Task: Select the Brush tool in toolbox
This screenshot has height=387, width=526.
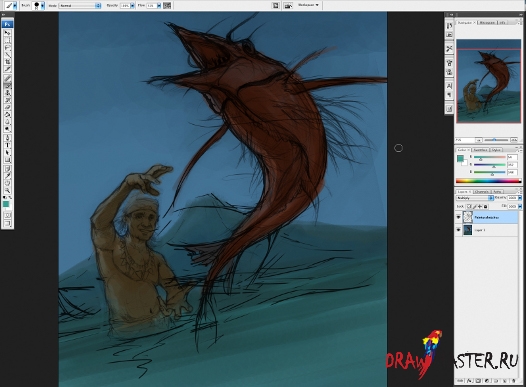Action: pos(7,86)
